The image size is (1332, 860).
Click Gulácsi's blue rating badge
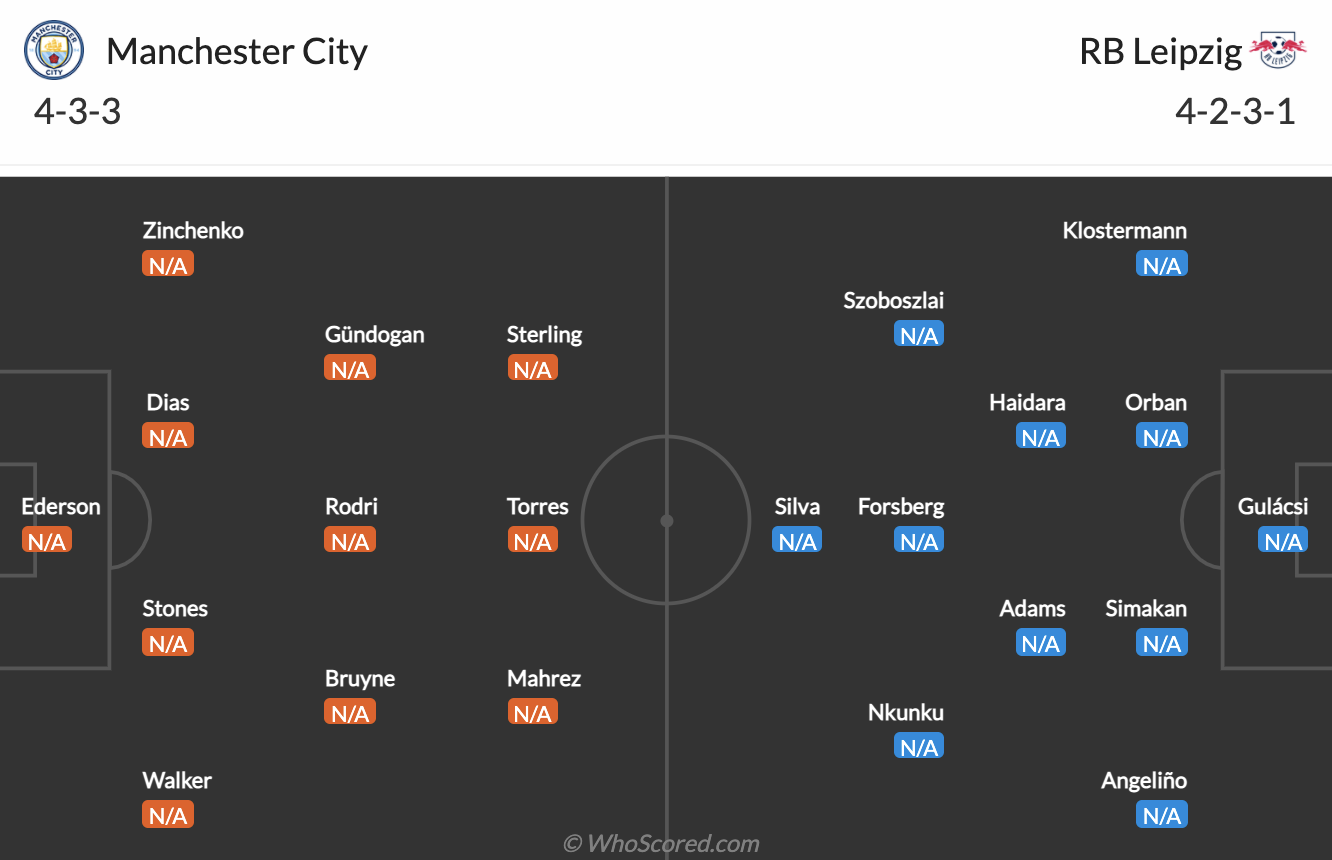click(x=1283, y=541)
